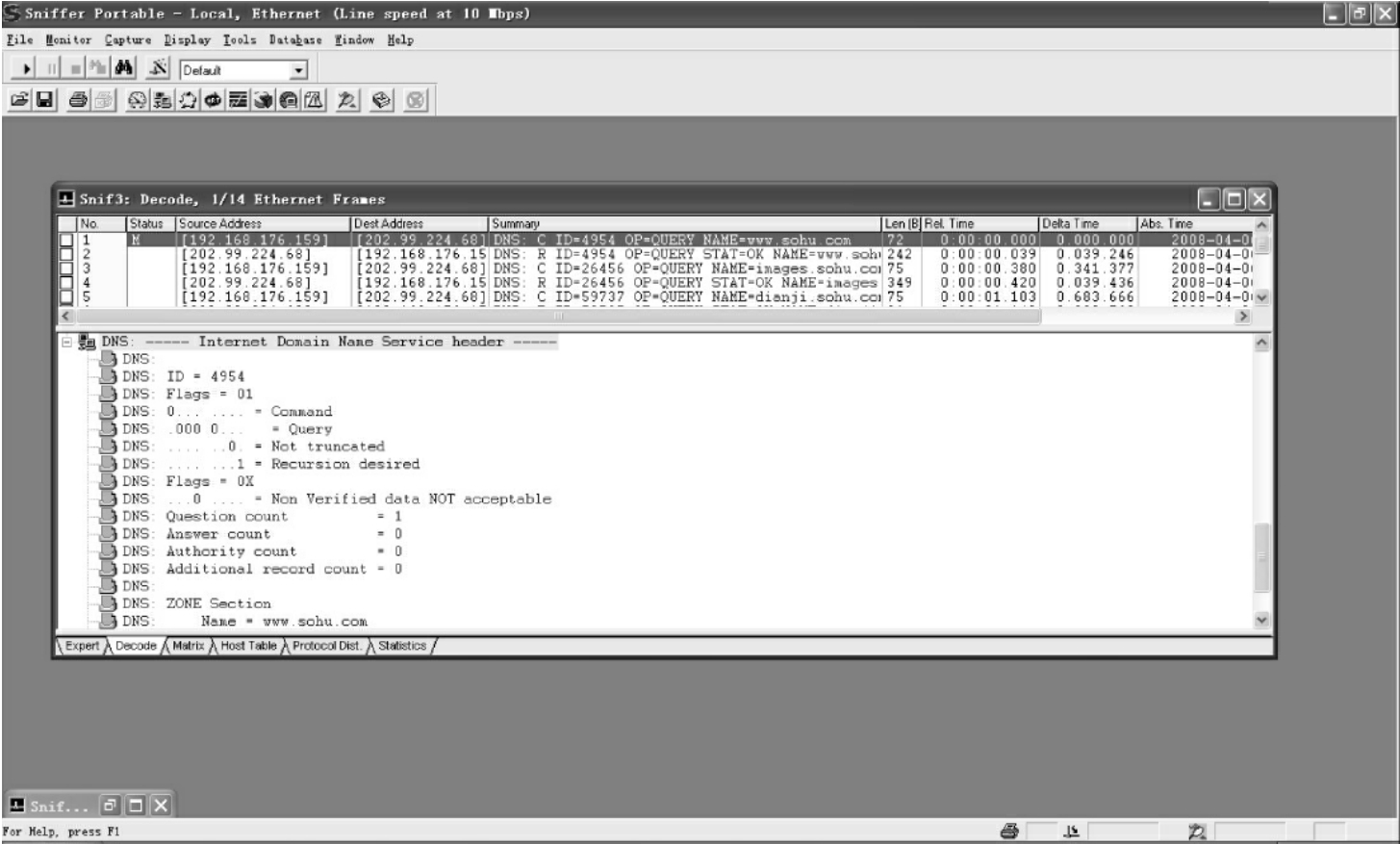Tick the checkbox for frame 1
The image size is (1400, 844).
click(x=66, y=240)
